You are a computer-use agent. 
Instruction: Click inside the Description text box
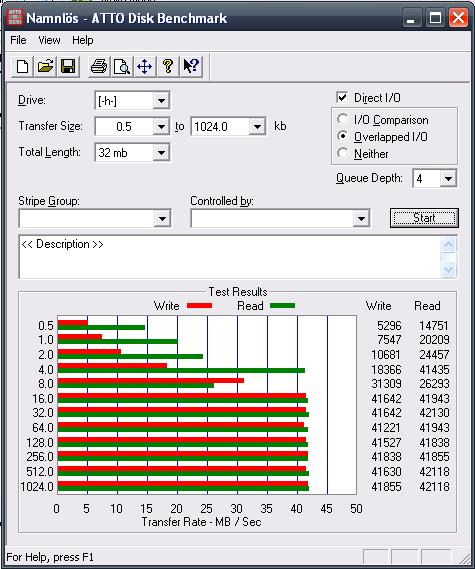click(230, 257)
